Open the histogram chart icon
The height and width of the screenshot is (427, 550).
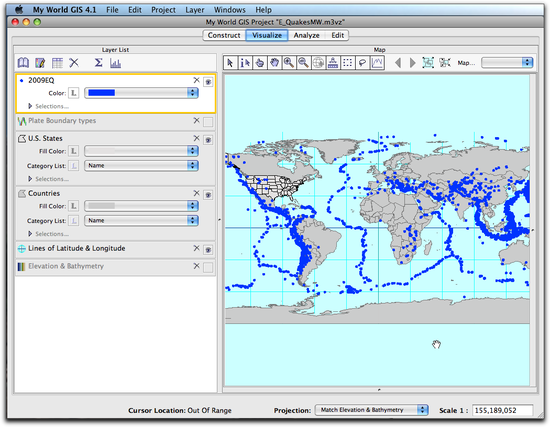(x=115, y=63)
